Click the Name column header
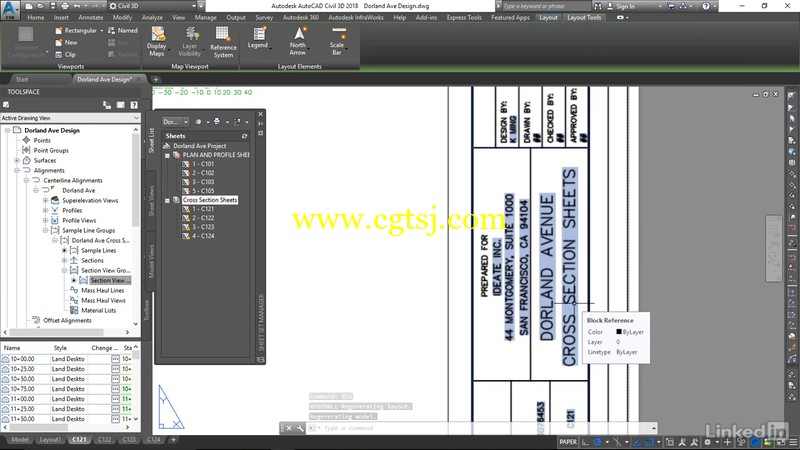Image resolution: width=800 pixels, height=450 pixels. (x=12, y=348)
